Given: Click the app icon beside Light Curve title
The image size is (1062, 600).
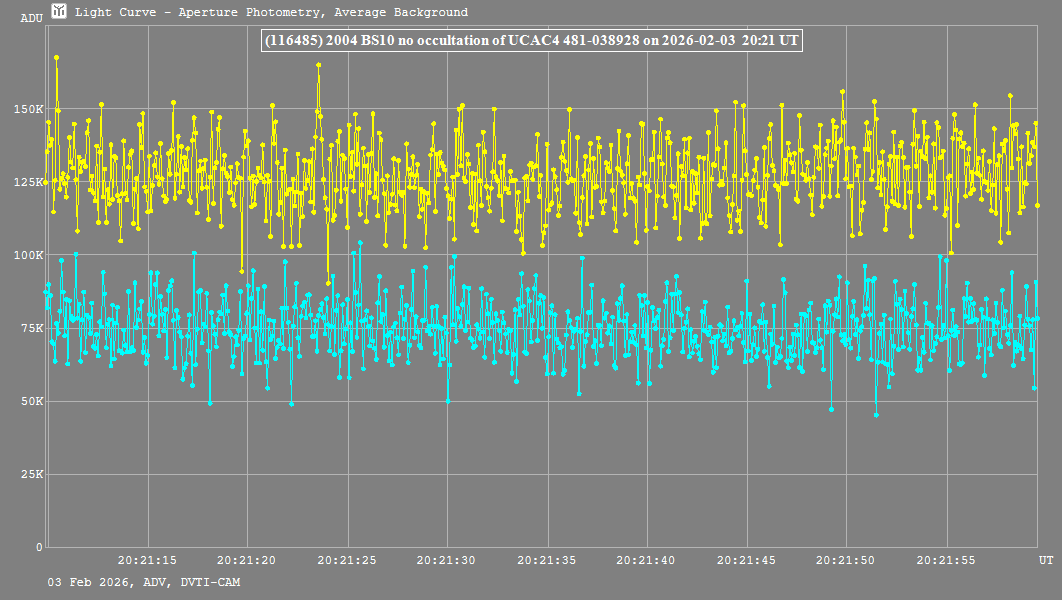Looking at the screenshot, I should coord(59,12).
